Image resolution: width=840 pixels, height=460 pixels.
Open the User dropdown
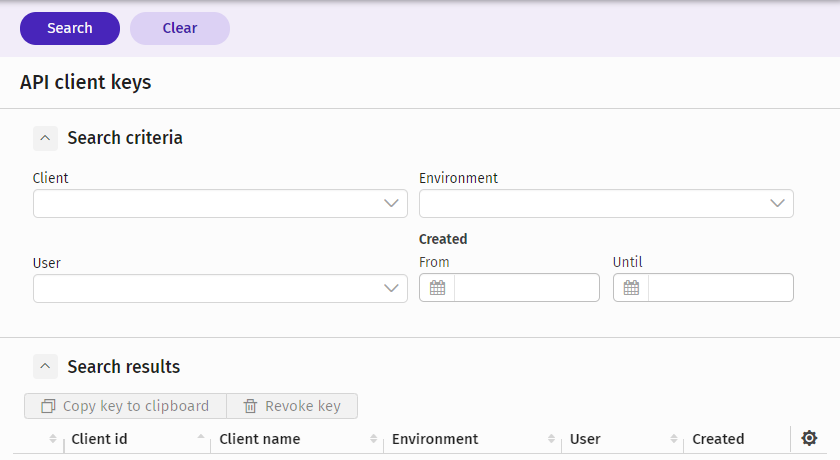click(220, 289)
